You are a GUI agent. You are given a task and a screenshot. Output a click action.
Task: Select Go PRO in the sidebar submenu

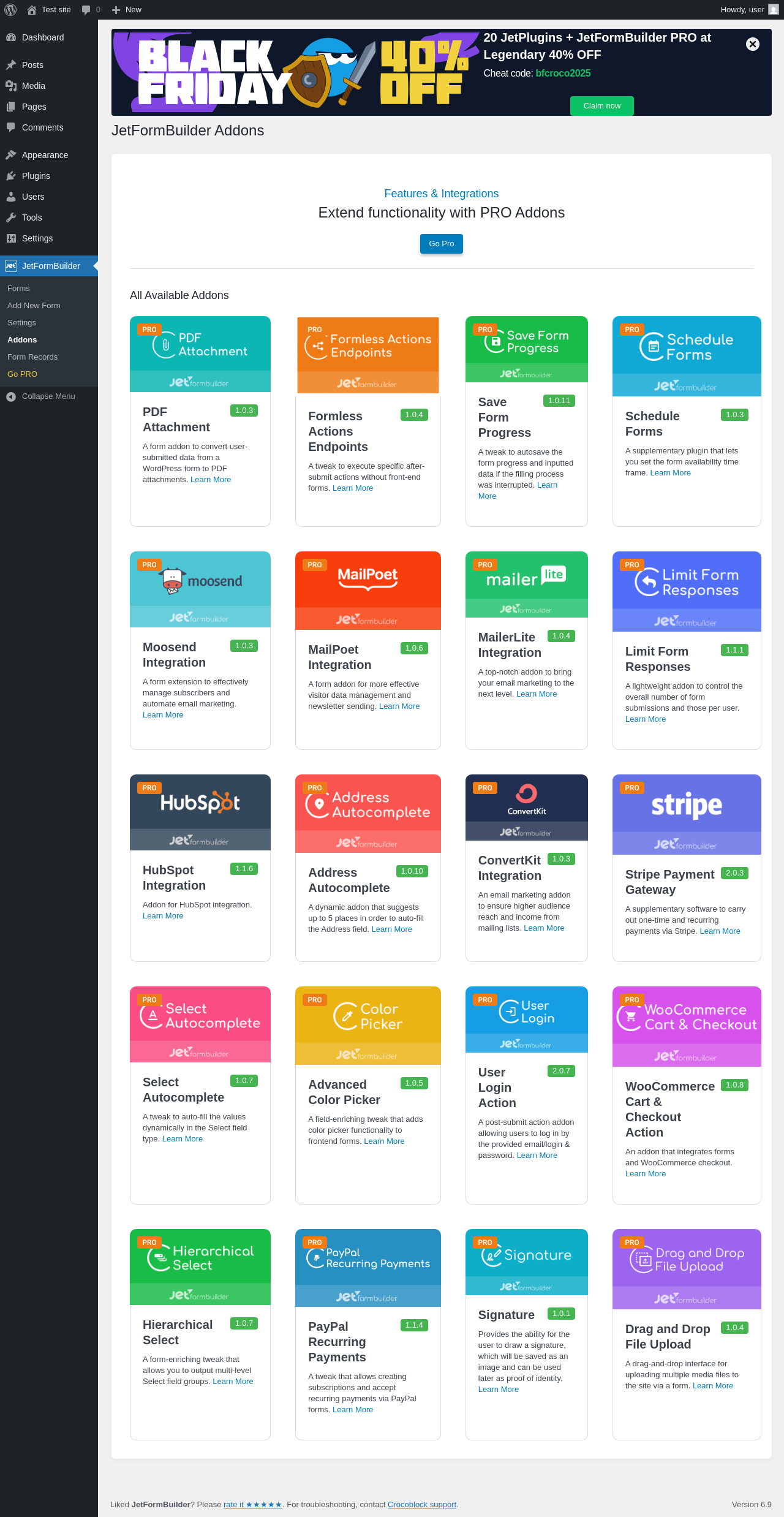click(22, 374)
